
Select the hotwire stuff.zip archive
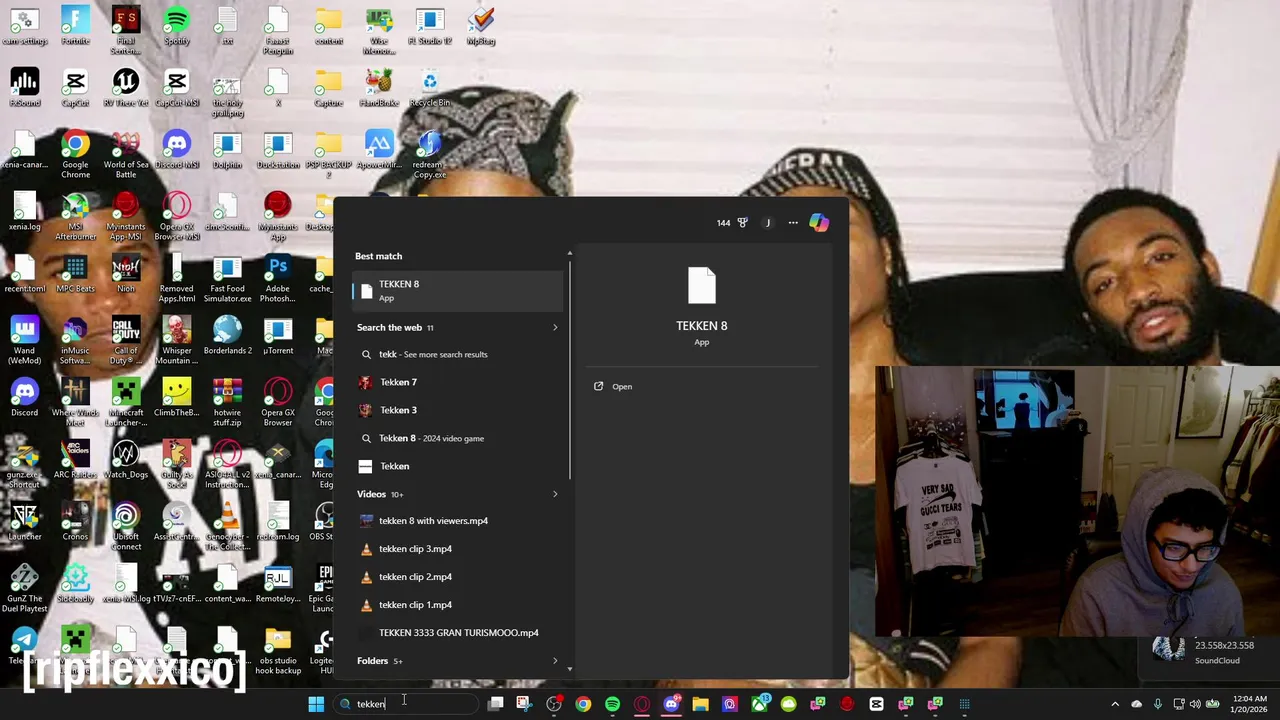(227, 403)
